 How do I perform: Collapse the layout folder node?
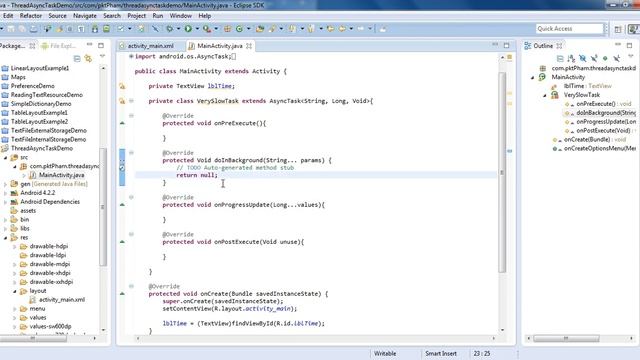point(15,291)
